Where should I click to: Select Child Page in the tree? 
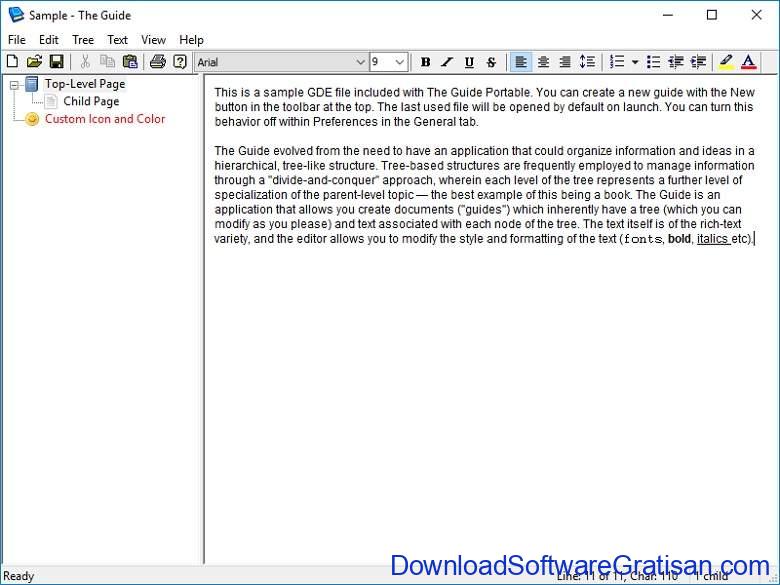(91, 101)
